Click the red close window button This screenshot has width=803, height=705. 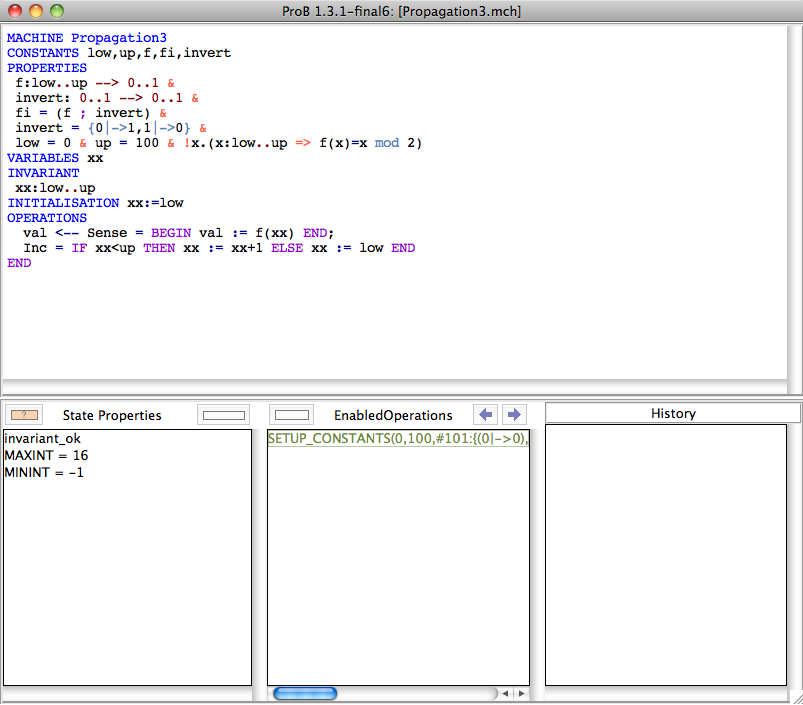click(15, 11)
